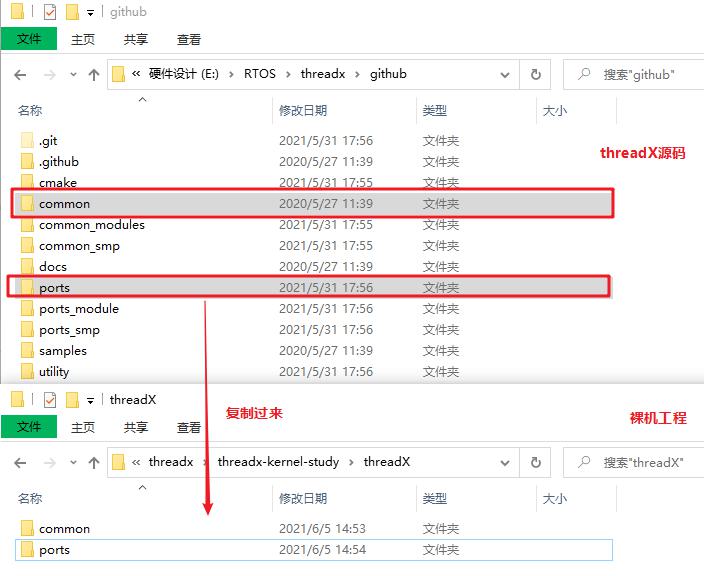Select threadx in github window's address path
This screenshot has height=576, width=704.
tap(323, 74)
